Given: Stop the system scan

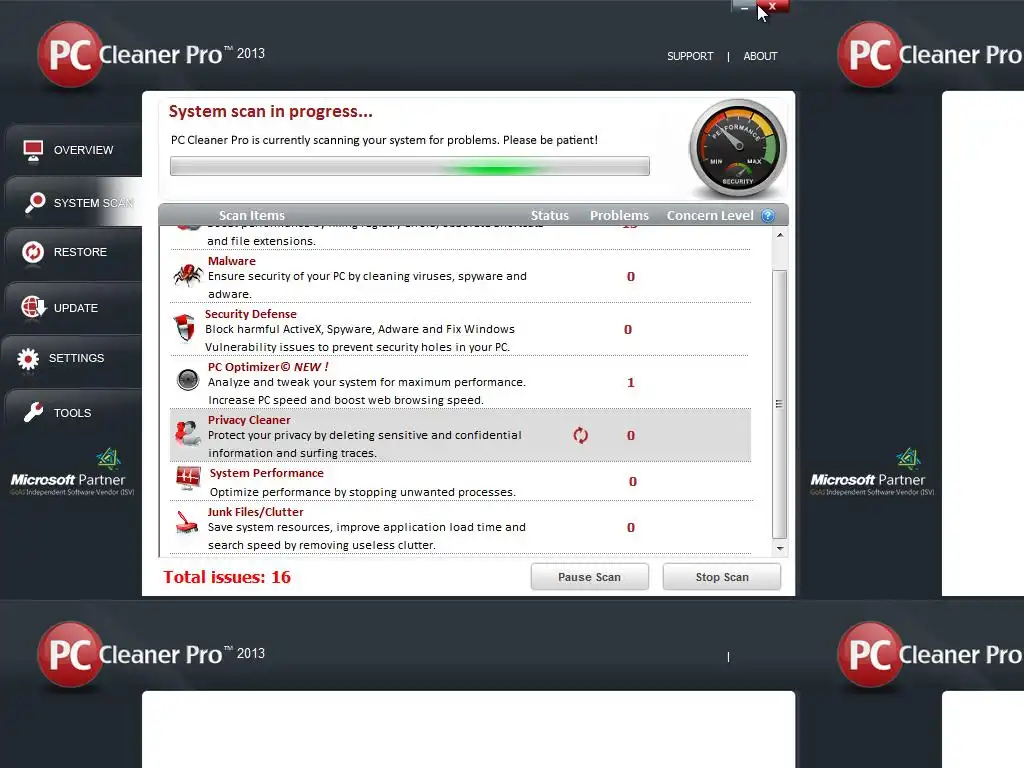Looking at the screenshot, I should (722, 577).
